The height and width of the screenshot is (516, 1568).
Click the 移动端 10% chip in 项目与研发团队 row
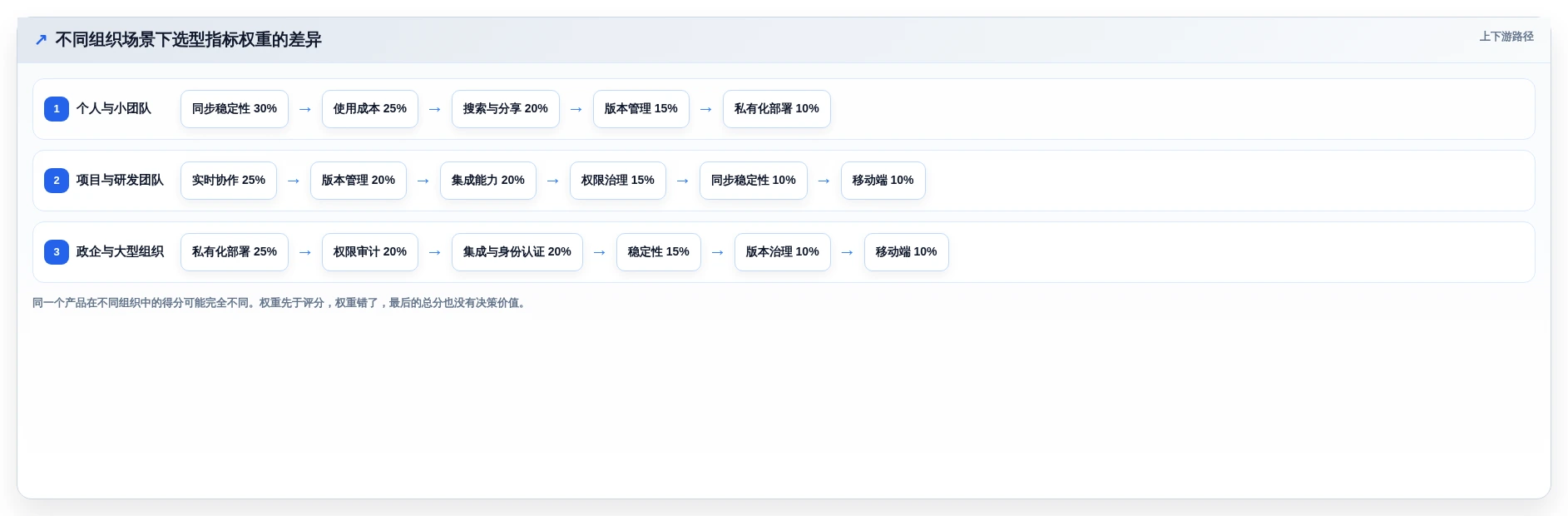[x=883, y=181]
